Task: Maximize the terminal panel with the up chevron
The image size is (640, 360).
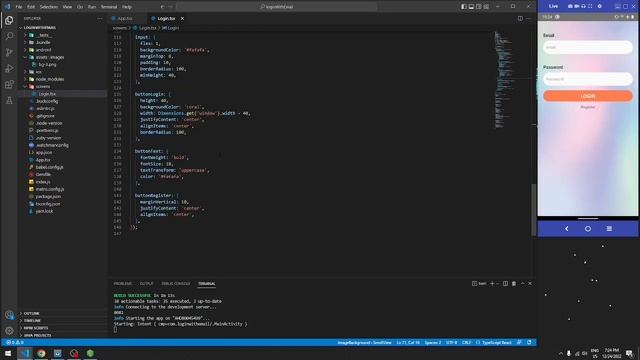Action: click(x=522, y=283)
